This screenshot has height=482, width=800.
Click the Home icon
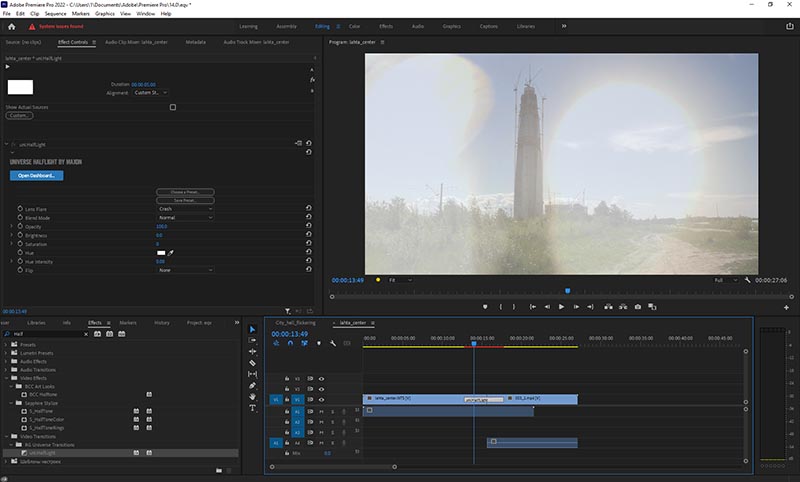[x=12, y=27]
